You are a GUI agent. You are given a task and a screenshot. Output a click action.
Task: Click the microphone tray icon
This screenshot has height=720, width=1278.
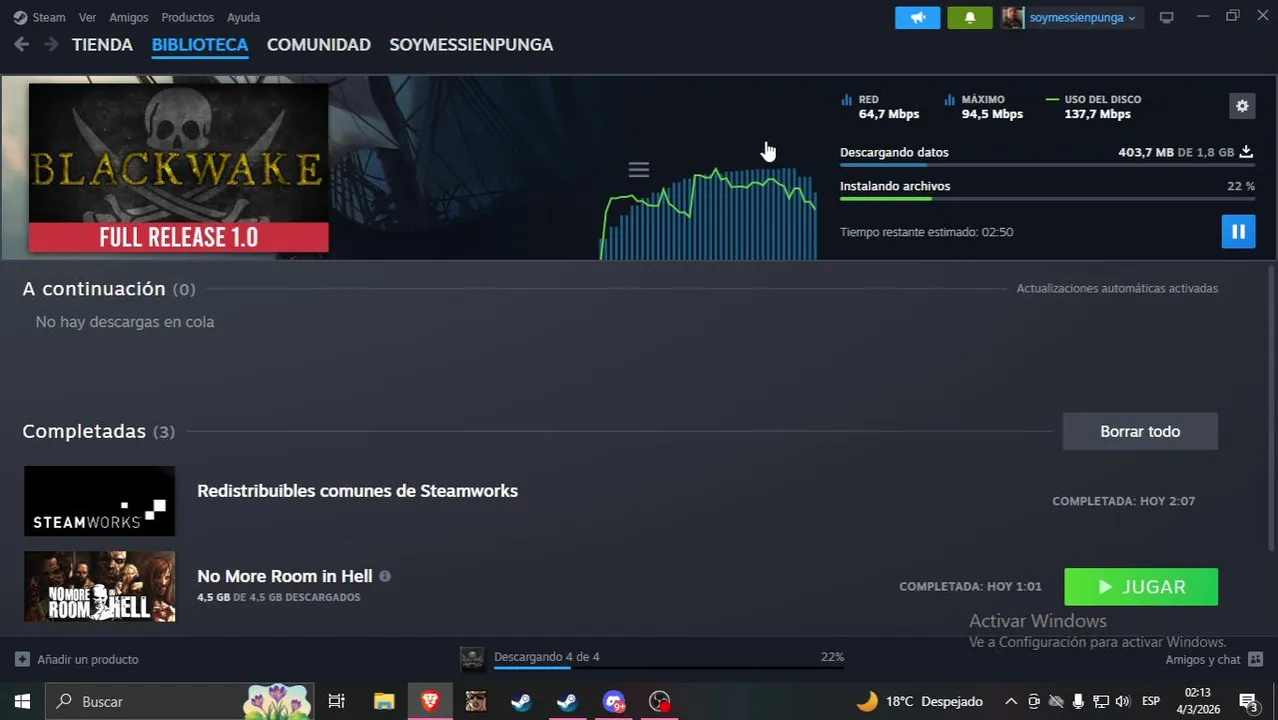coord(1079,701)
